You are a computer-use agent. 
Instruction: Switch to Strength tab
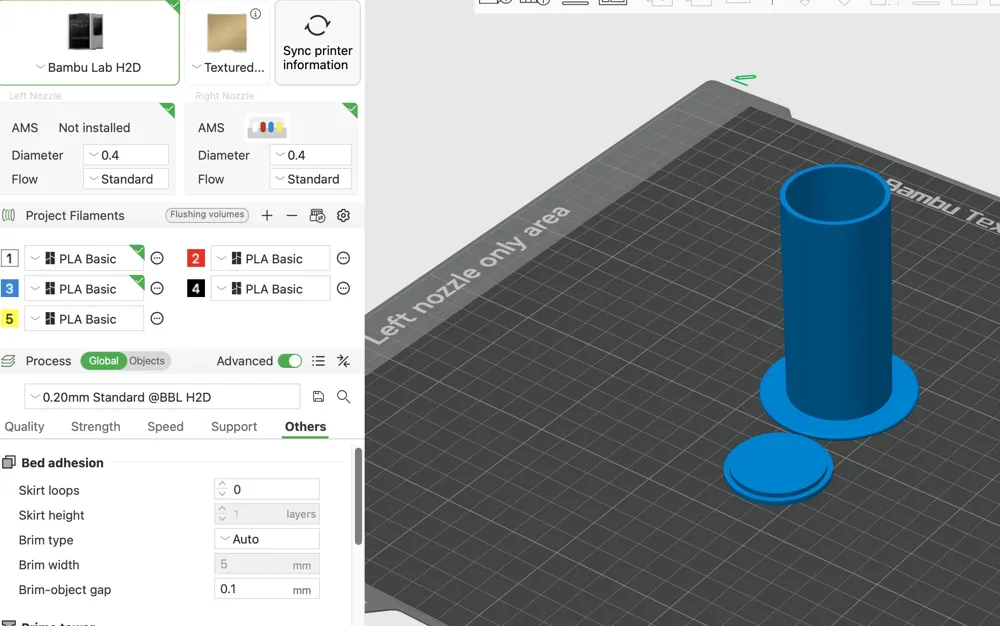pos(96,426)
